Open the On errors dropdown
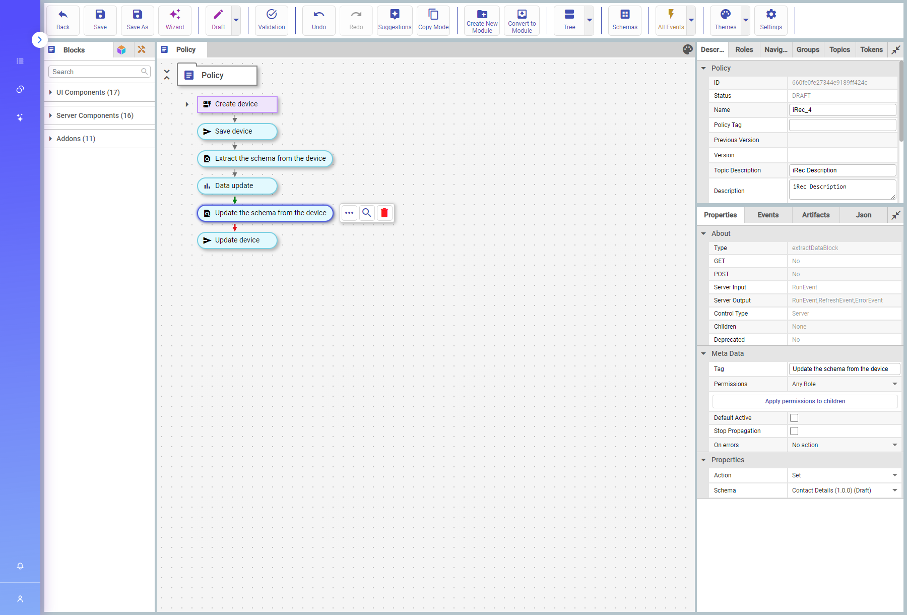Screen dimensions: 908x616 (x=844, y=444)
